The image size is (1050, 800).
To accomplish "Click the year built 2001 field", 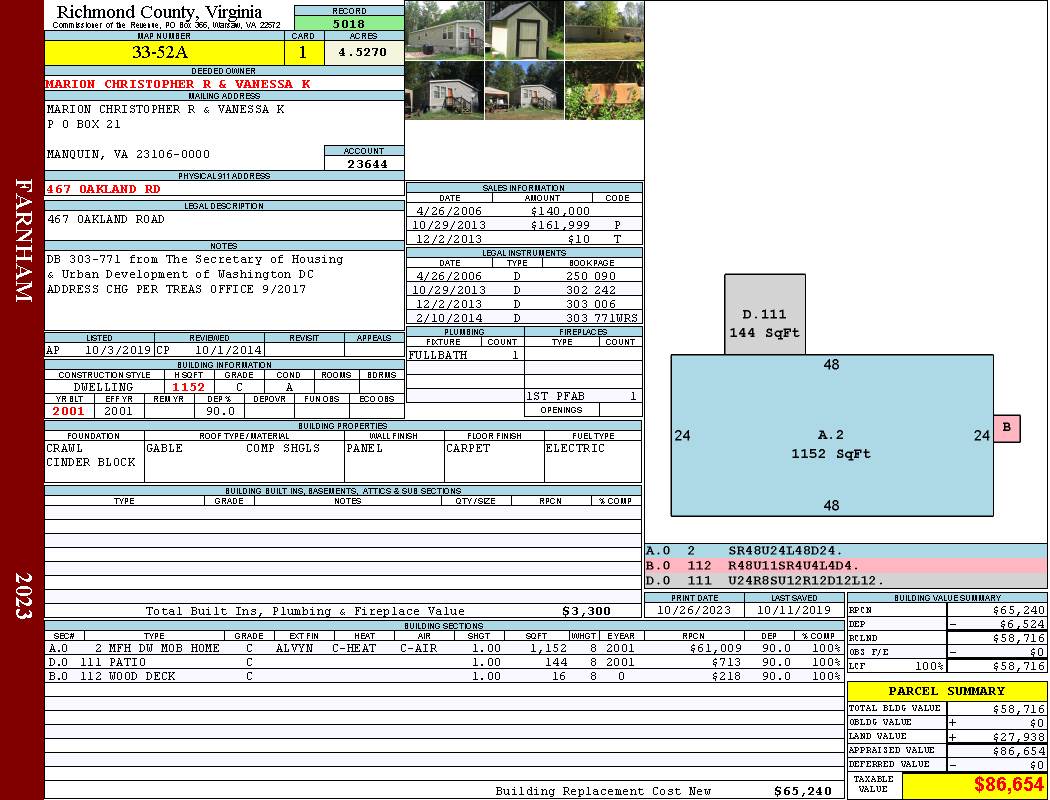I will (x=69, y=411).
